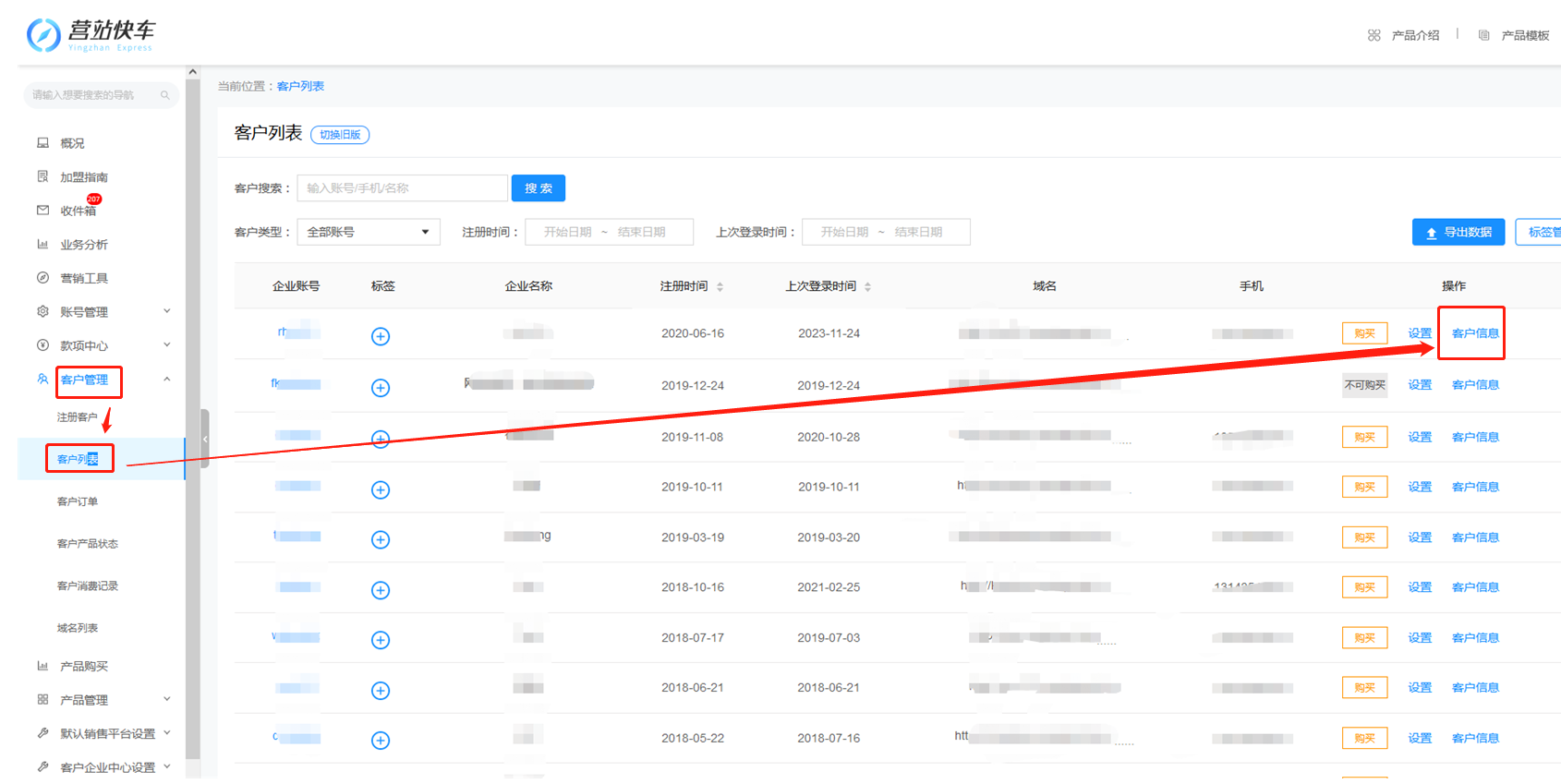Focus the 客户搜索 account/phone/name input

(403, 188)
